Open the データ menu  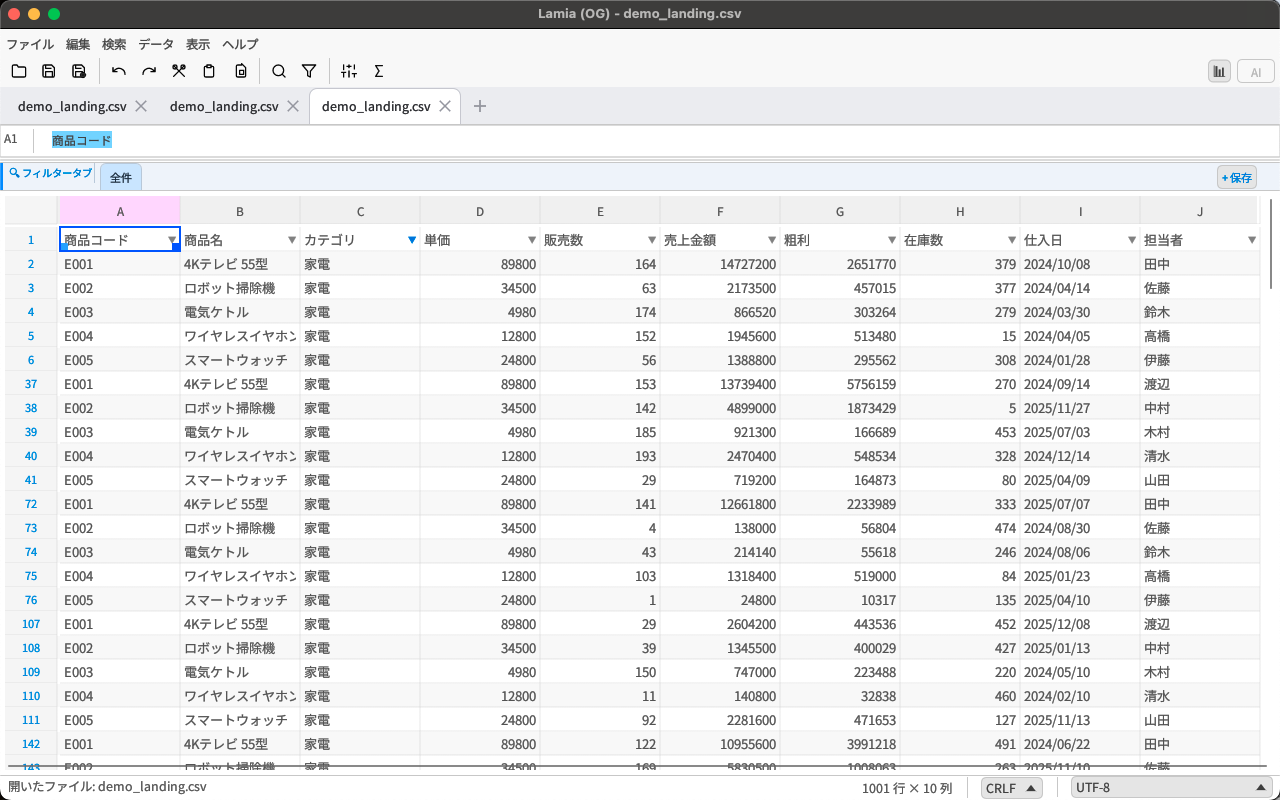click(x=156, y=44)
